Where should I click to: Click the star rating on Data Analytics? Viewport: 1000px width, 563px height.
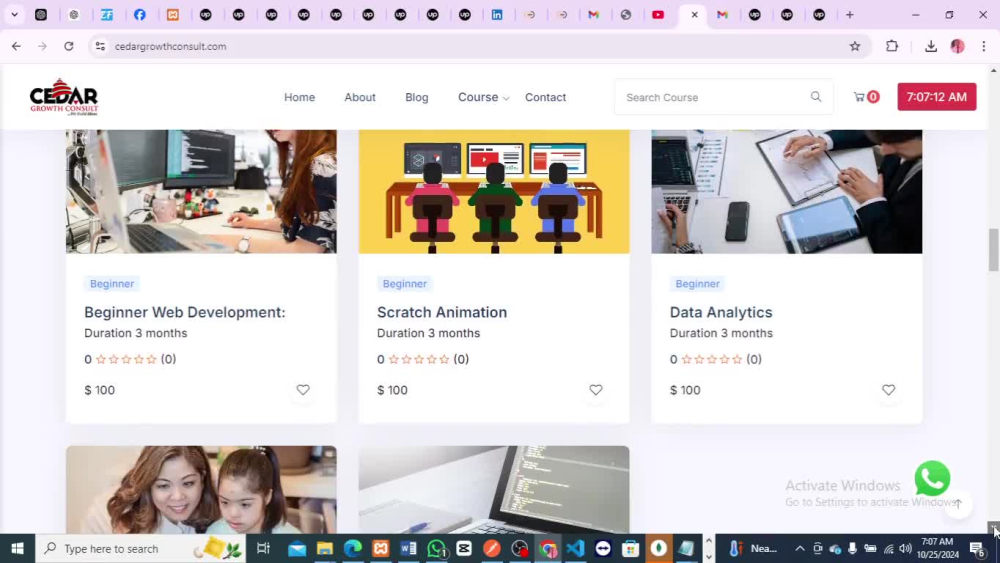[711, 359]
